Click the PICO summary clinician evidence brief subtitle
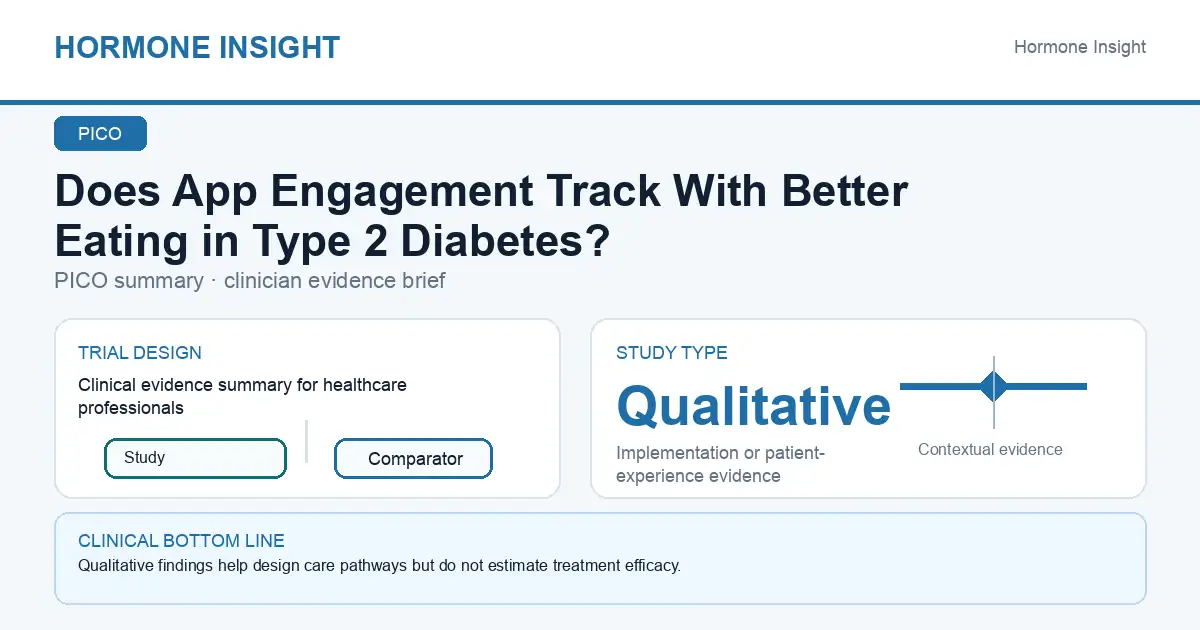Image resolution: width=1200 pixels, height=630 pixels. [250, 281]
